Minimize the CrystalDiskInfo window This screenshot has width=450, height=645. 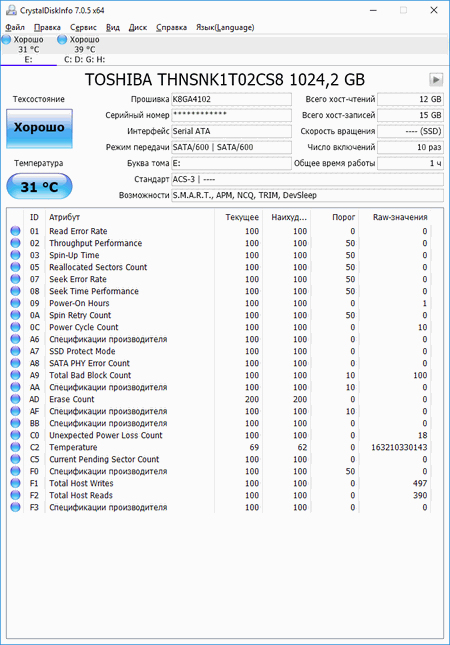click(373, 10)
